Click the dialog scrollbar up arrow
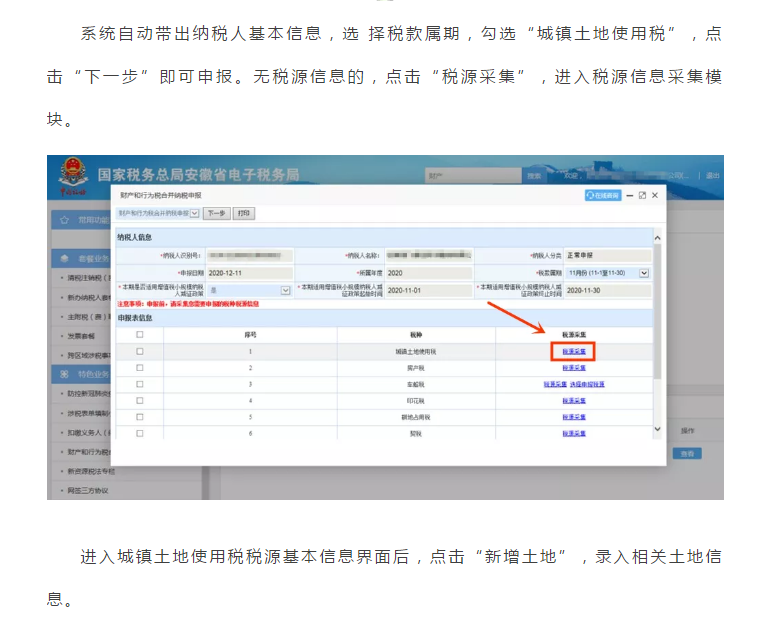 pyautogui.click(x=657, y=238)
